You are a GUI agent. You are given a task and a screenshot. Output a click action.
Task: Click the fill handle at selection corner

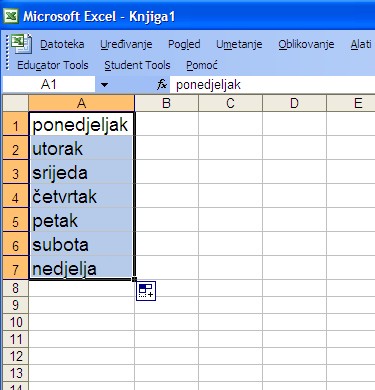tap(134, 279)
